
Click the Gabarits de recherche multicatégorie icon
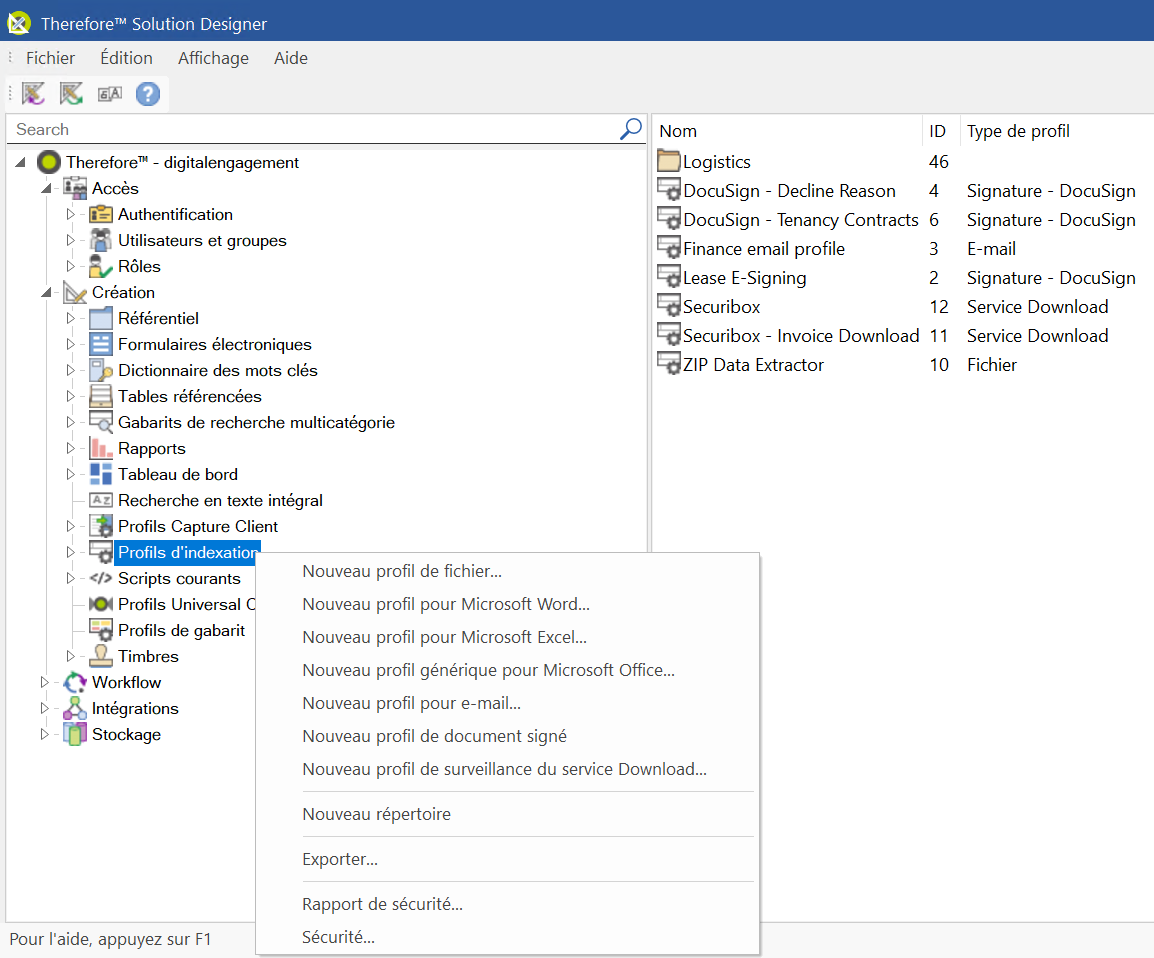click(100, 422)
